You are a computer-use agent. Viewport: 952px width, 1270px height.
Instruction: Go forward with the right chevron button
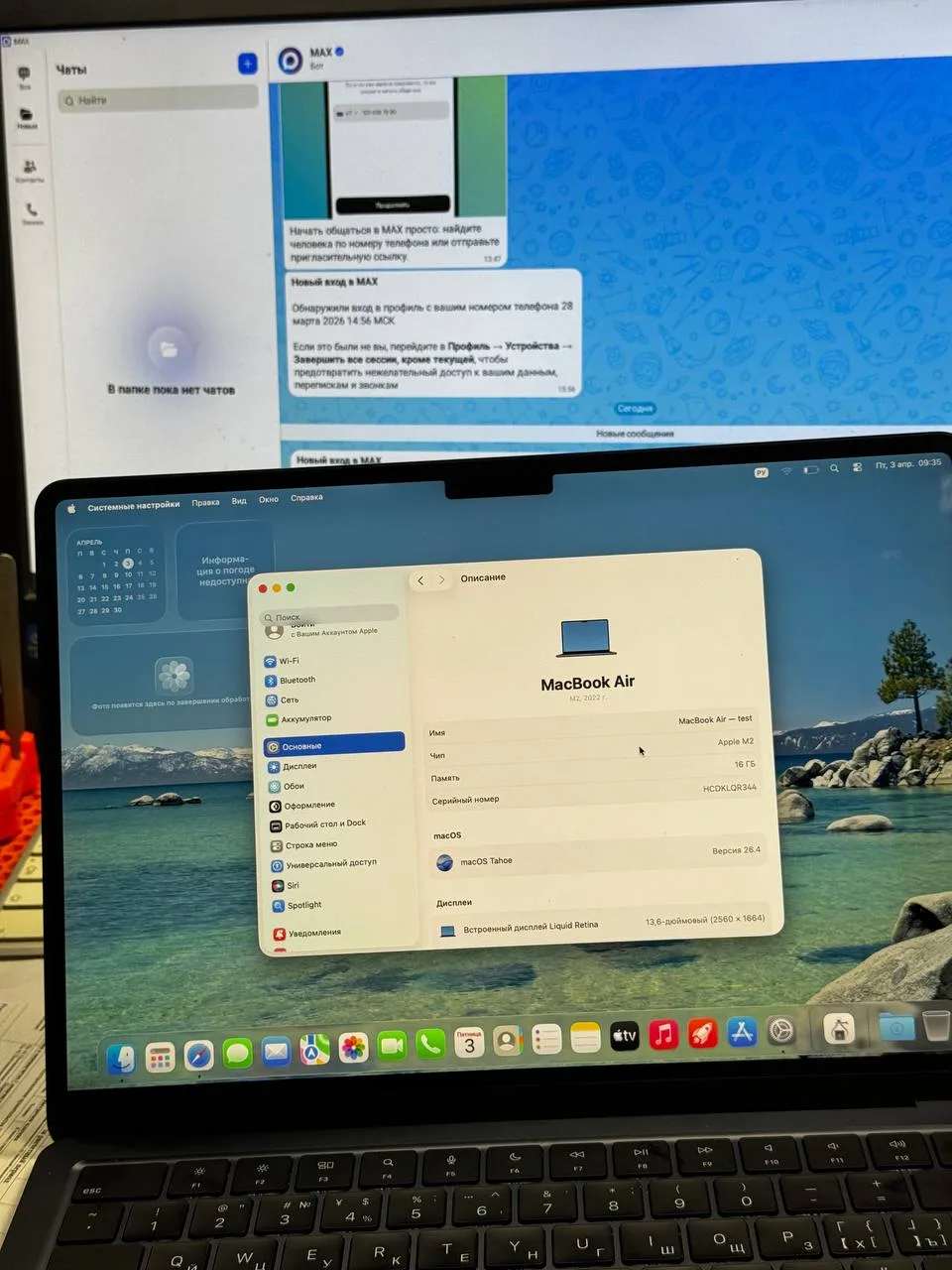tap(442, 579)
